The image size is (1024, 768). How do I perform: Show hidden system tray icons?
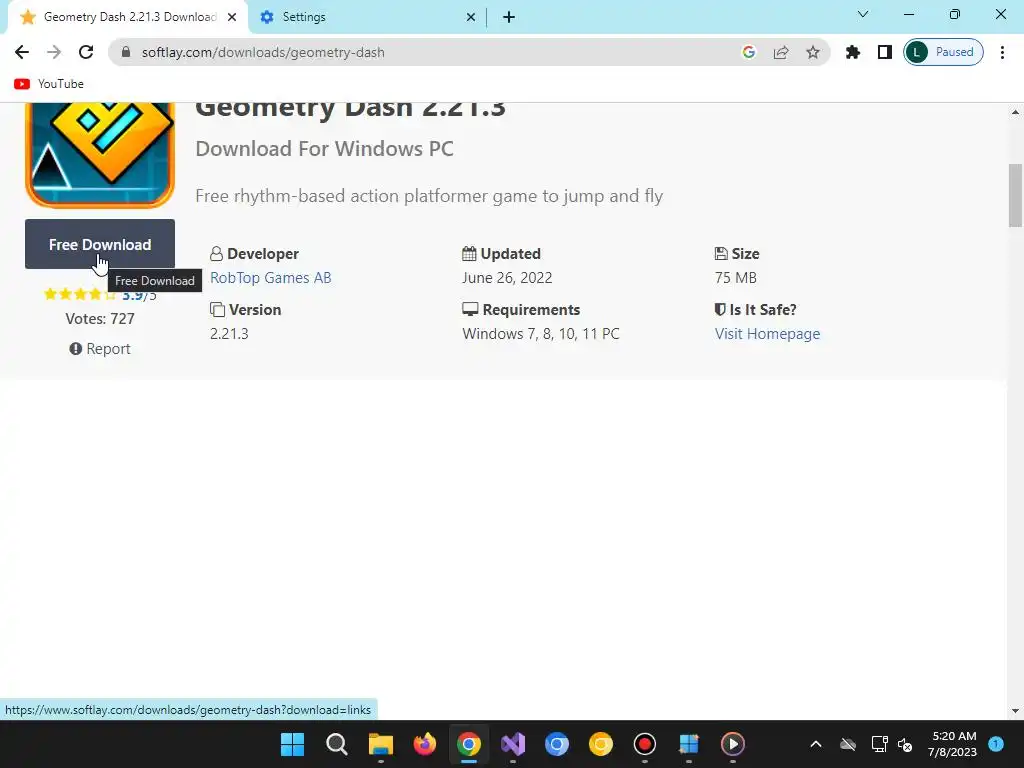[816, 744]
